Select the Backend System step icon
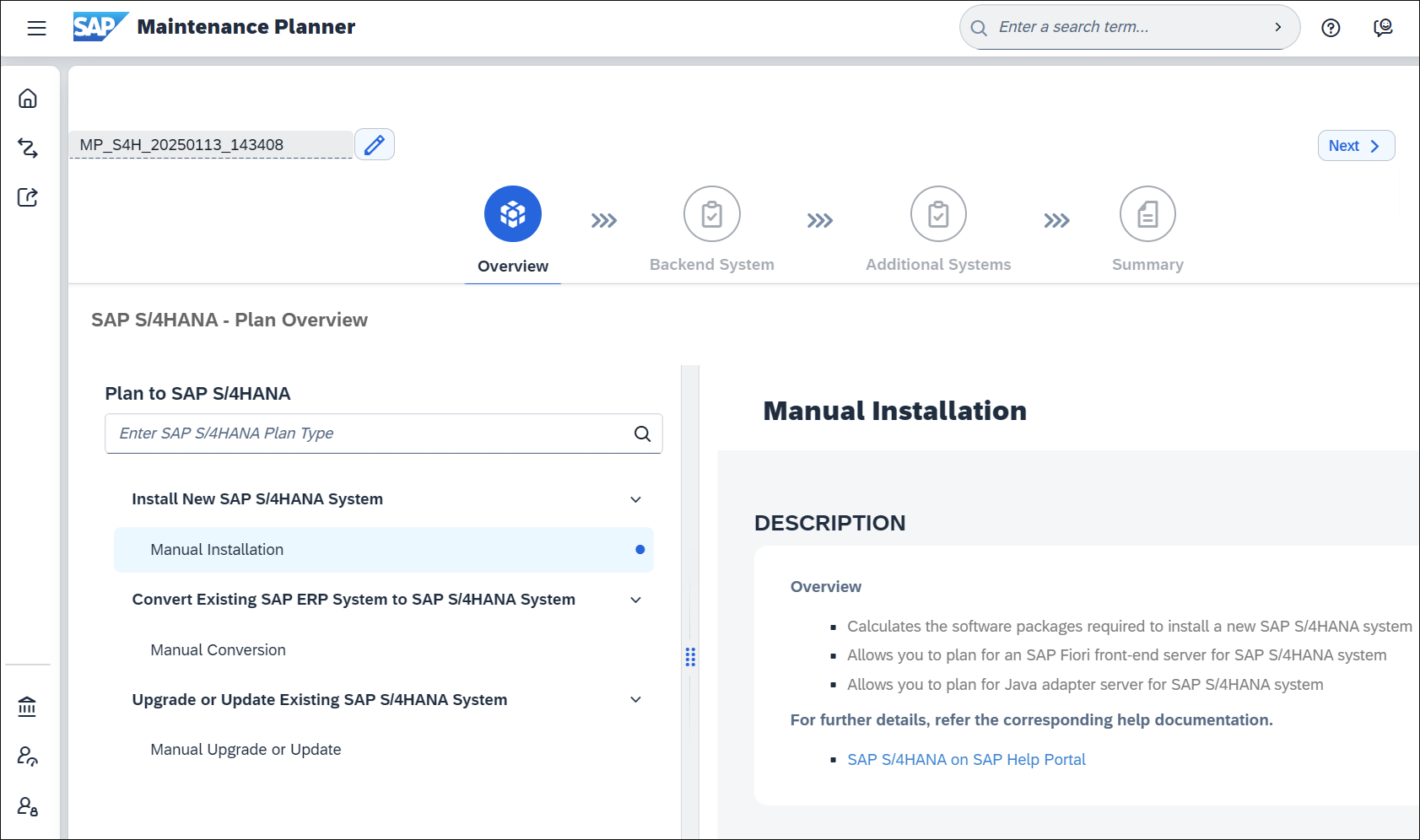The width and height of the screenshot is (1420, 840). coord(712,213)
